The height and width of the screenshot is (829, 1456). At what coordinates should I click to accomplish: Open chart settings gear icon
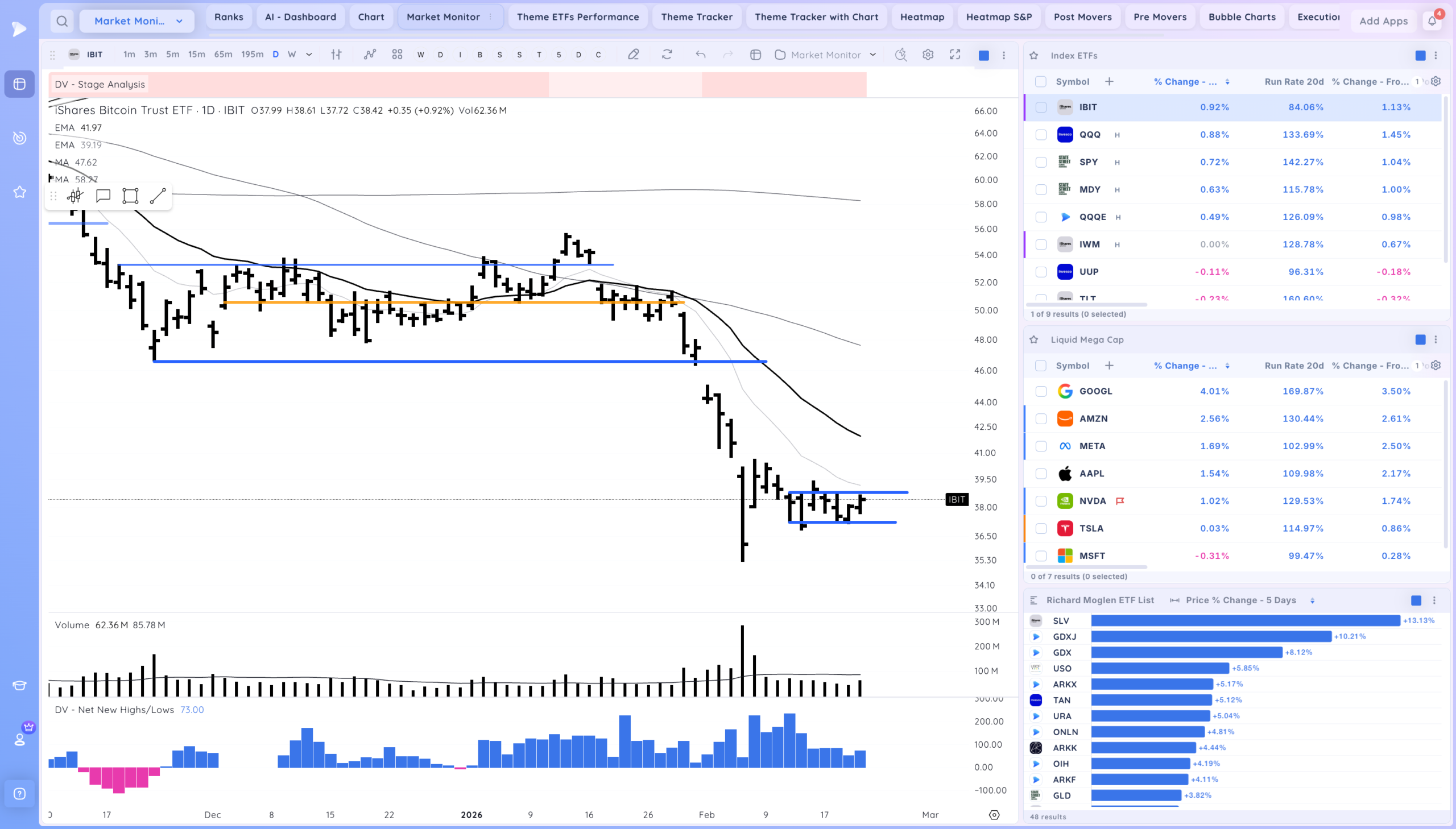(x=928, y=55)
